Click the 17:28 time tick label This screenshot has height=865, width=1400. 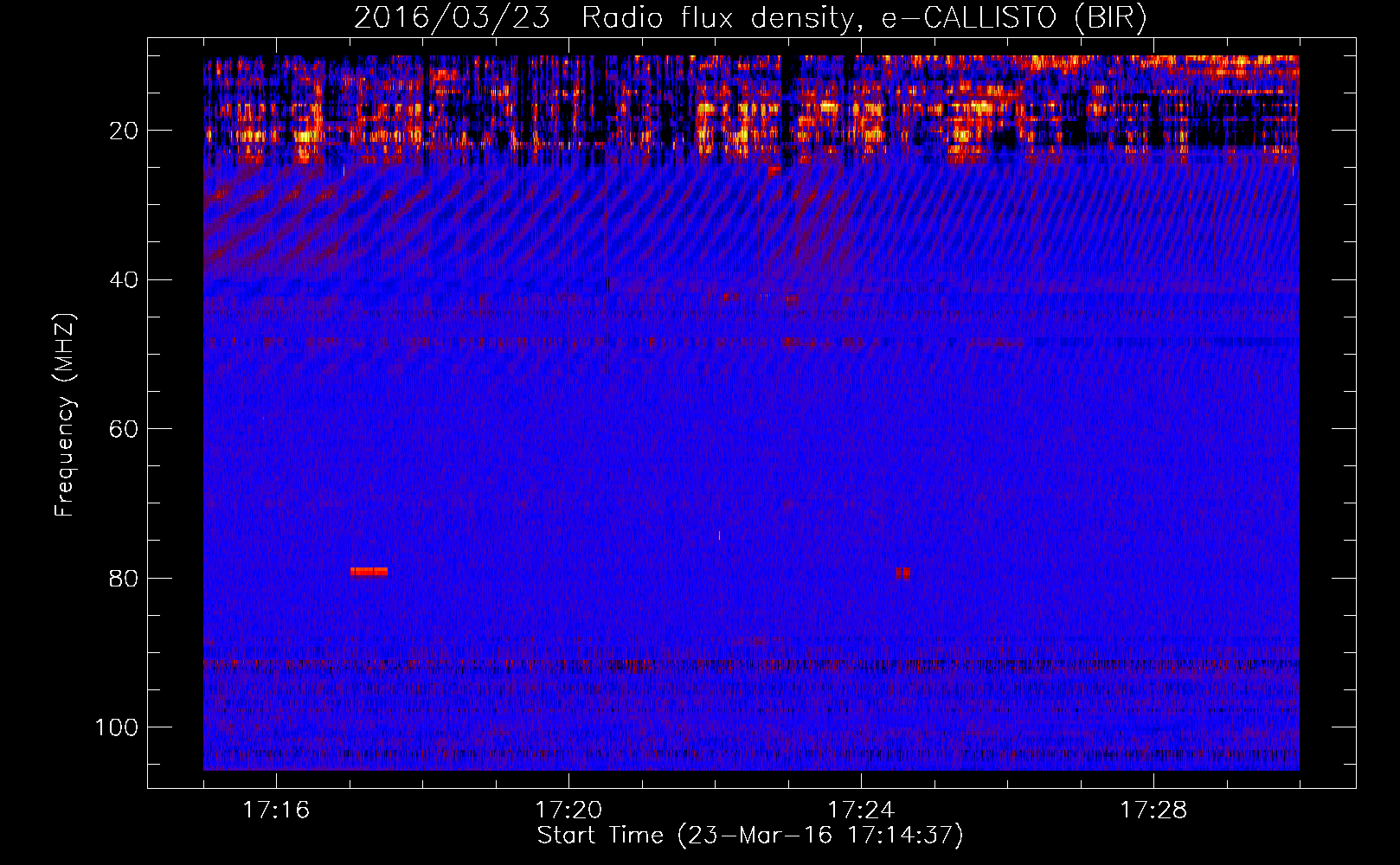pyautogui.click(x=1153, y=811)
